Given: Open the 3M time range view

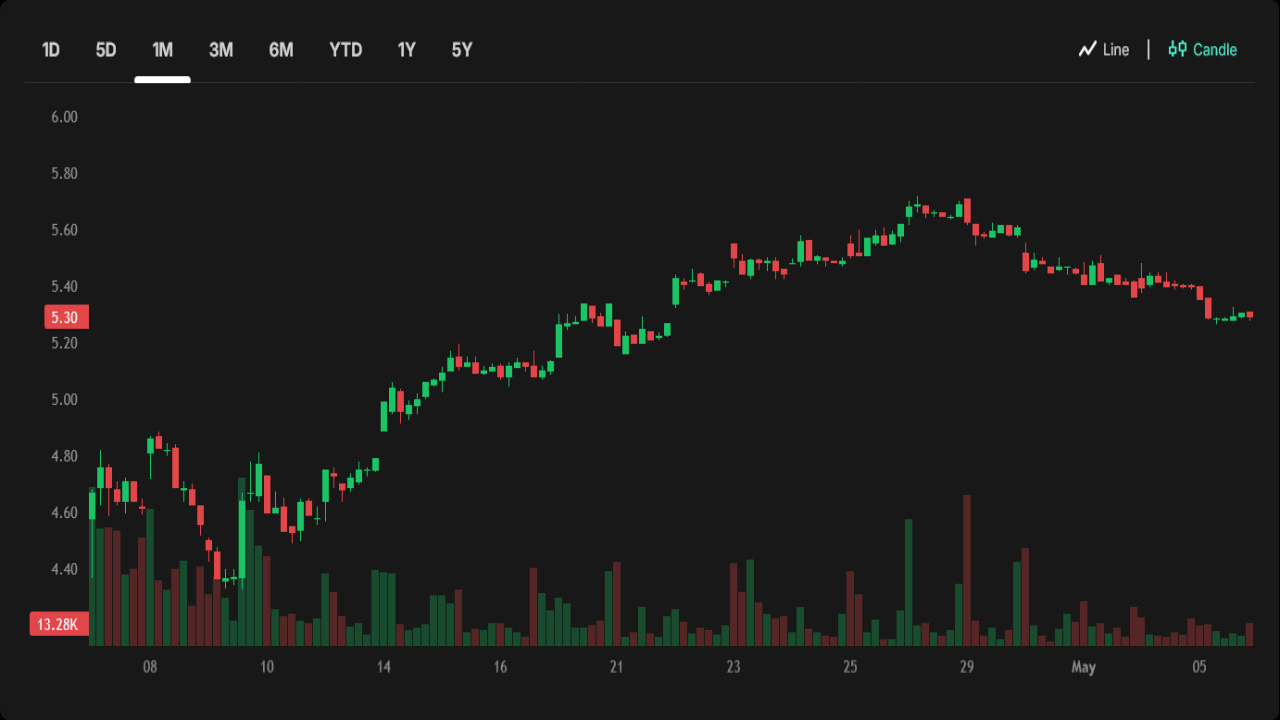Looking at the screenshot, I should coord(221,50).
